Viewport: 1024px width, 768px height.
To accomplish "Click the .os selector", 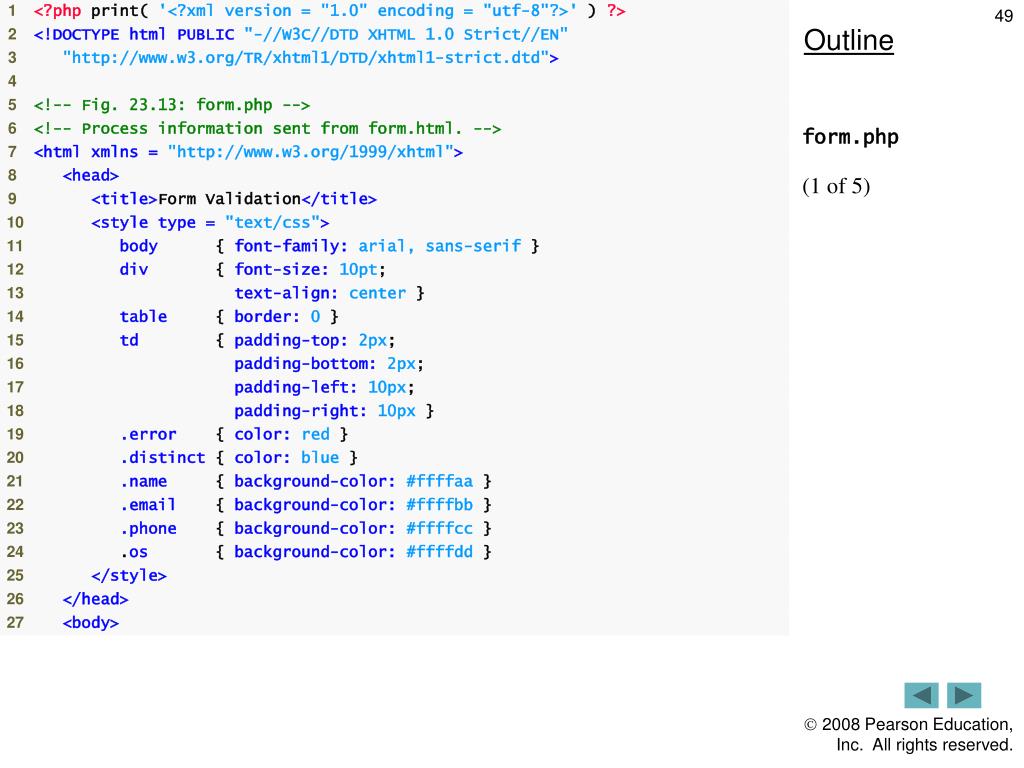I will pos(134,552).
